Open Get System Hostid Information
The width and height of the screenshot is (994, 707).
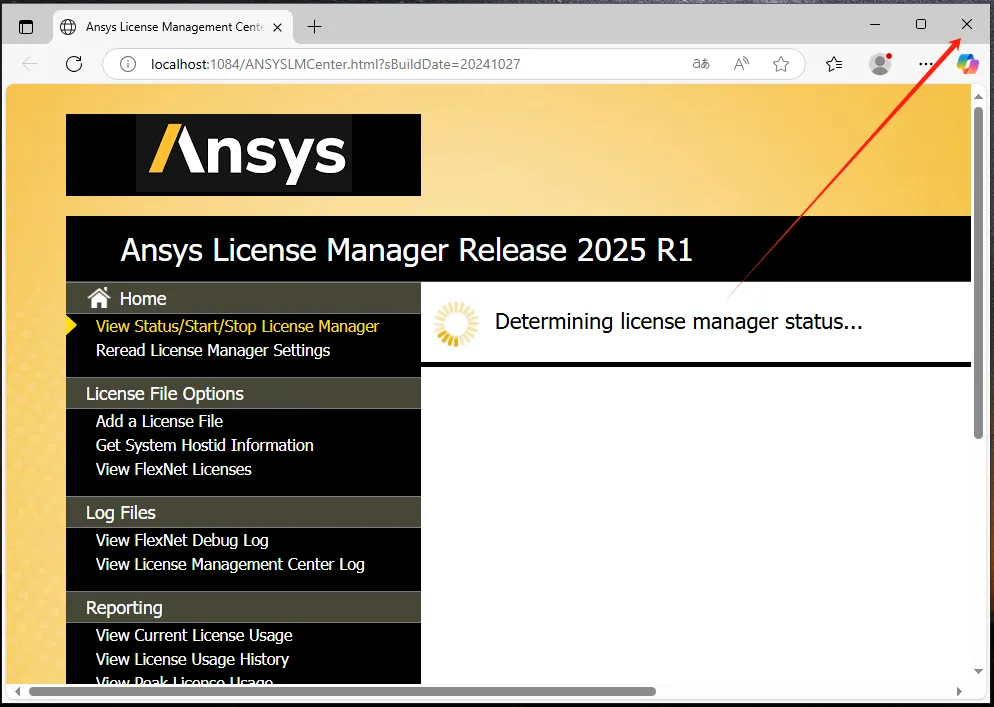[205, 445]
